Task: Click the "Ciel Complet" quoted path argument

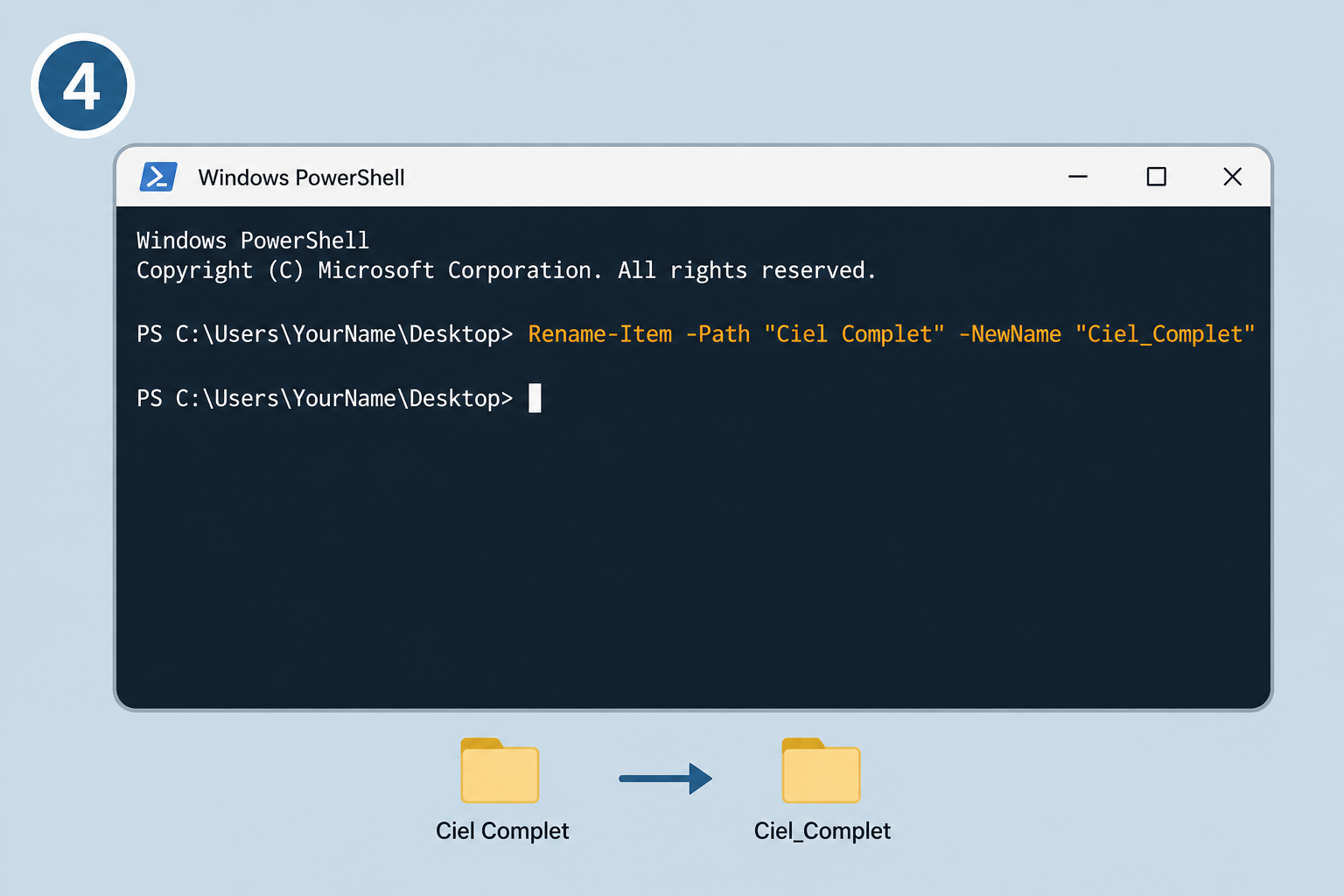Action: click(854, 334)
